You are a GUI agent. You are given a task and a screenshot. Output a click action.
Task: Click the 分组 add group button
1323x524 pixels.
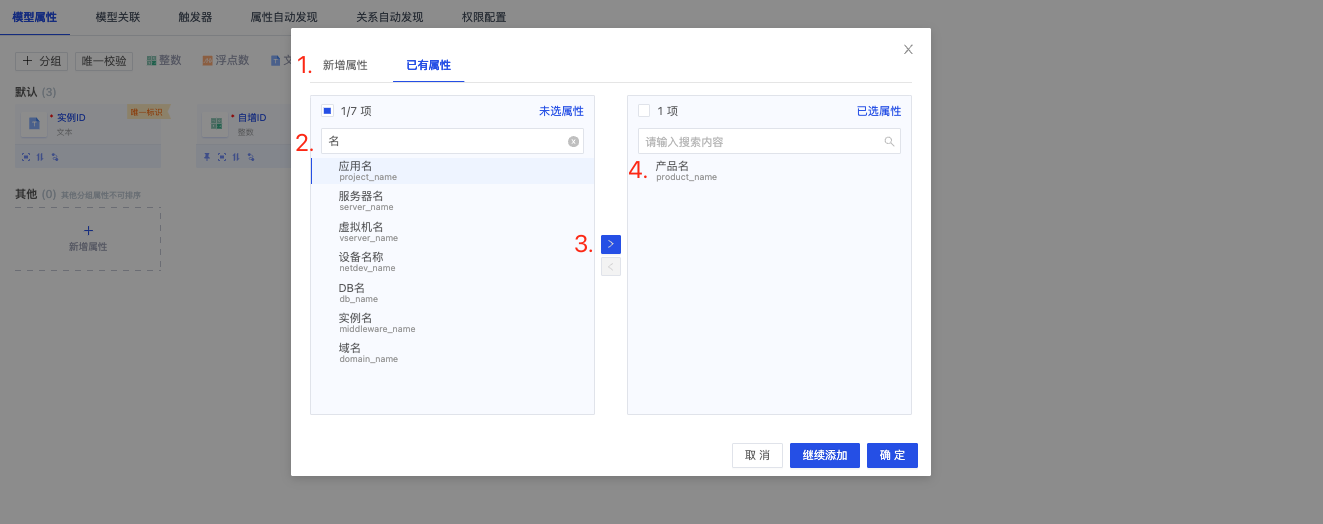[x=42, y=61]
